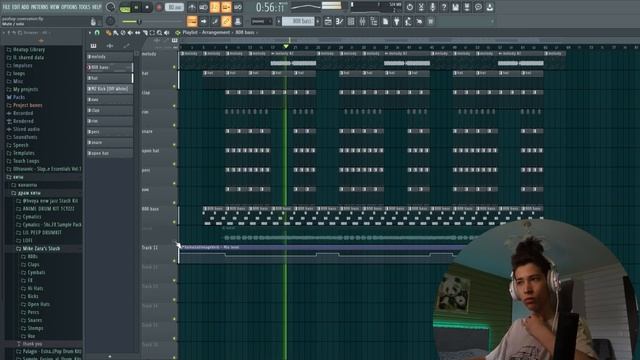Screen dimensions: 640x360
Task: Toggle the loop recording icon
Action: (x=238, y=7)
